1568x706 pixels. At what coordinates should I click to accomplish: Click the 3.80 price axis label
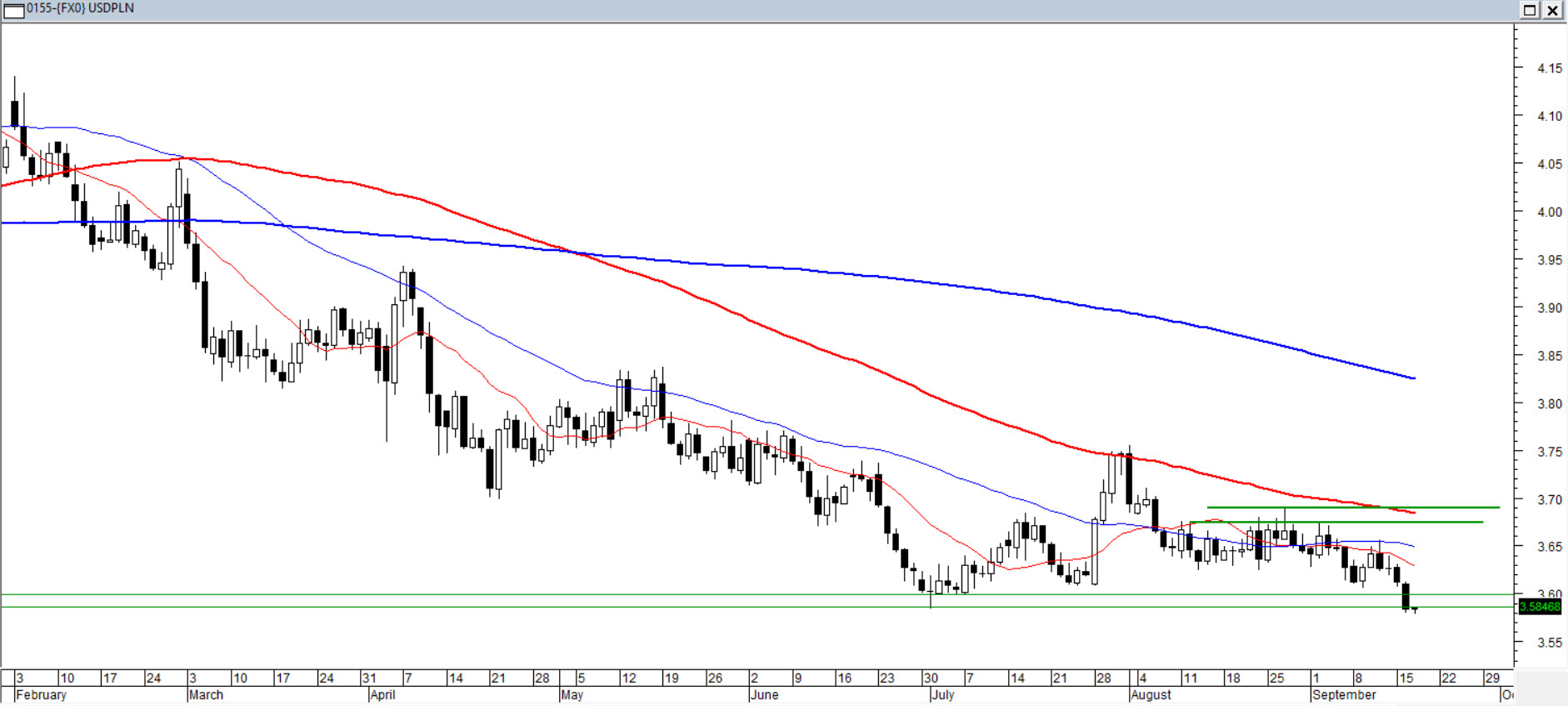[x=1549, y=404]
